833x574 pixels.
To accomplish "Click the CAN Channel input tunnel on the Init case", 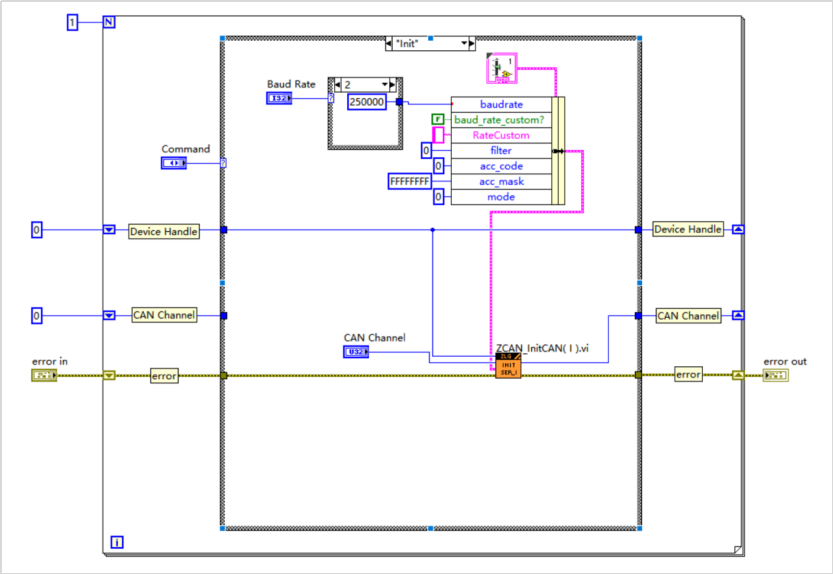I will point(224,316).
